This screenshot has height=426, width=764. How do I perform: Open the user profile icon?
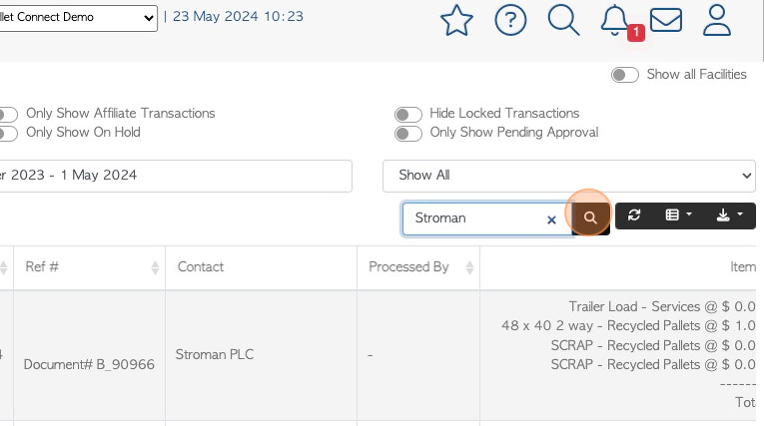(717, 20)
